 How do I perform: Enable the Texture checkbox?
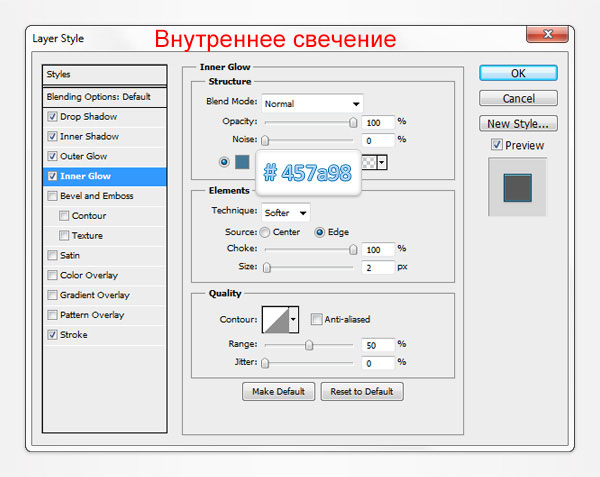click(64, 236)
